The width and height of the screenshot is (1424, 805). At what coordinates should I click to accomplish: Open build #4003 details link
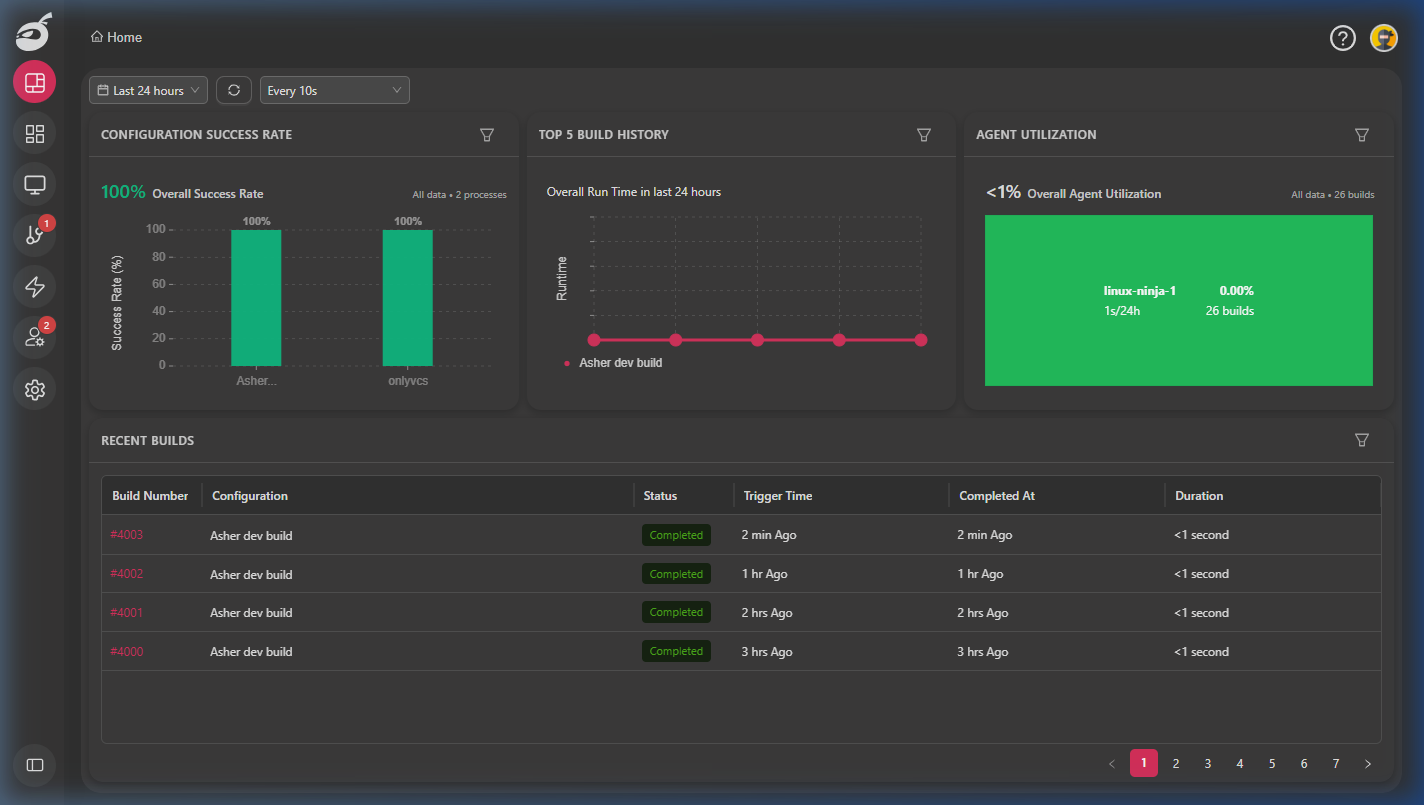click(127, 534)
